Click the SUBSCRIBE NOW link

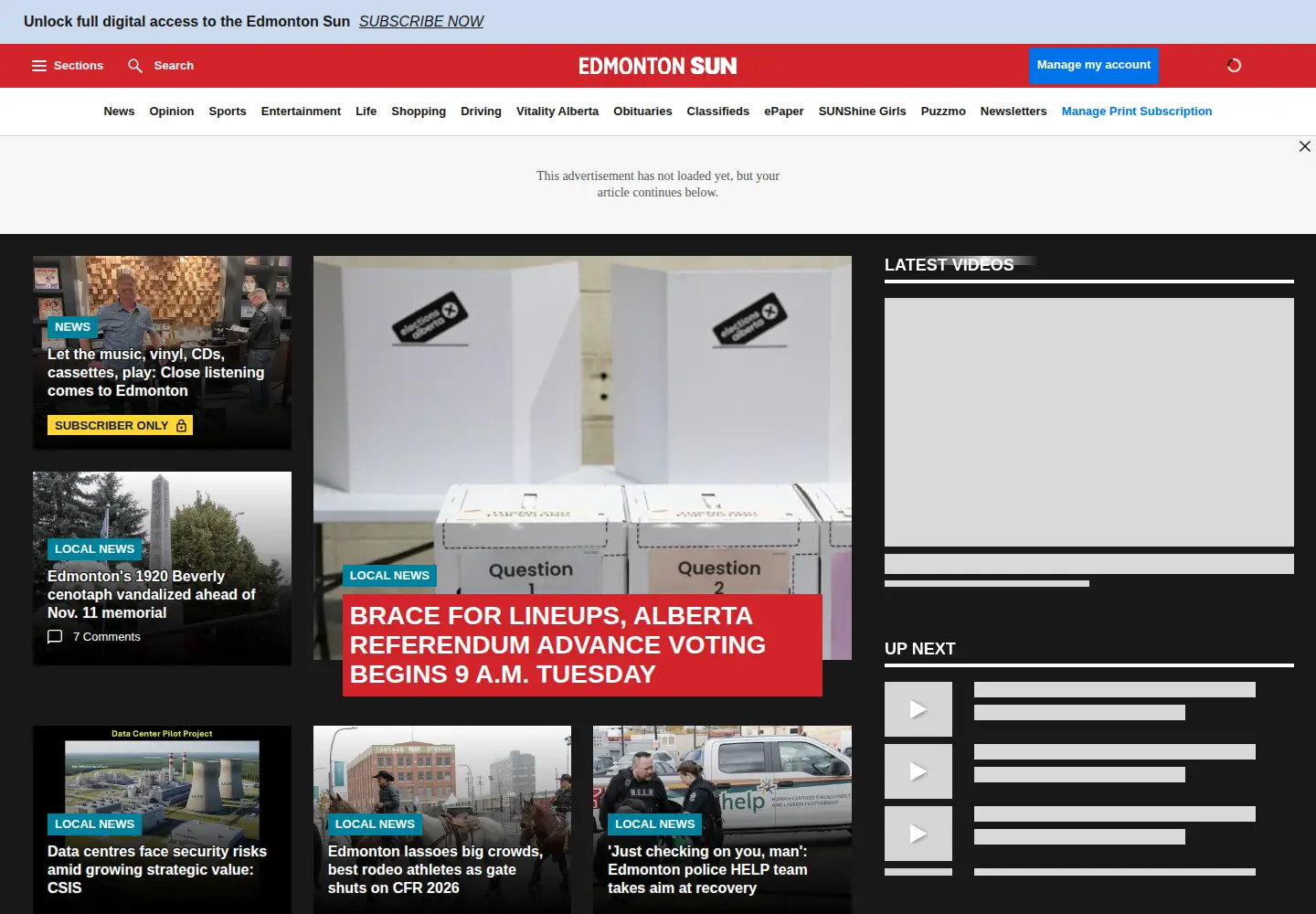click(421, 21)
